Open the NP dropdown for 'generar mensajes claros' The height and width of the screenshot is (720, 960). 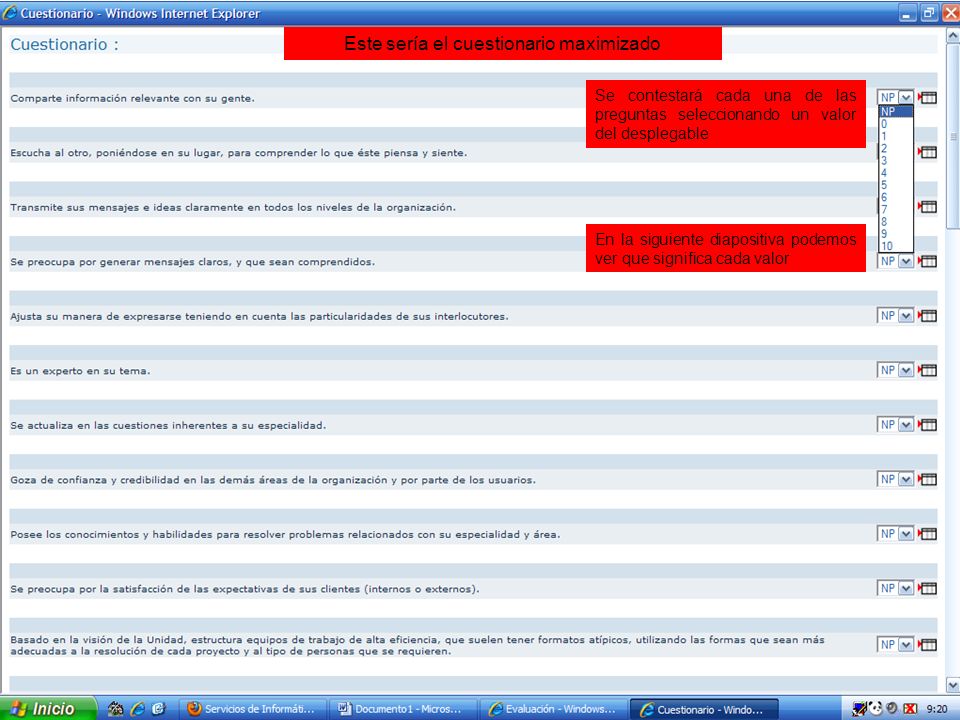click(896, 261)
